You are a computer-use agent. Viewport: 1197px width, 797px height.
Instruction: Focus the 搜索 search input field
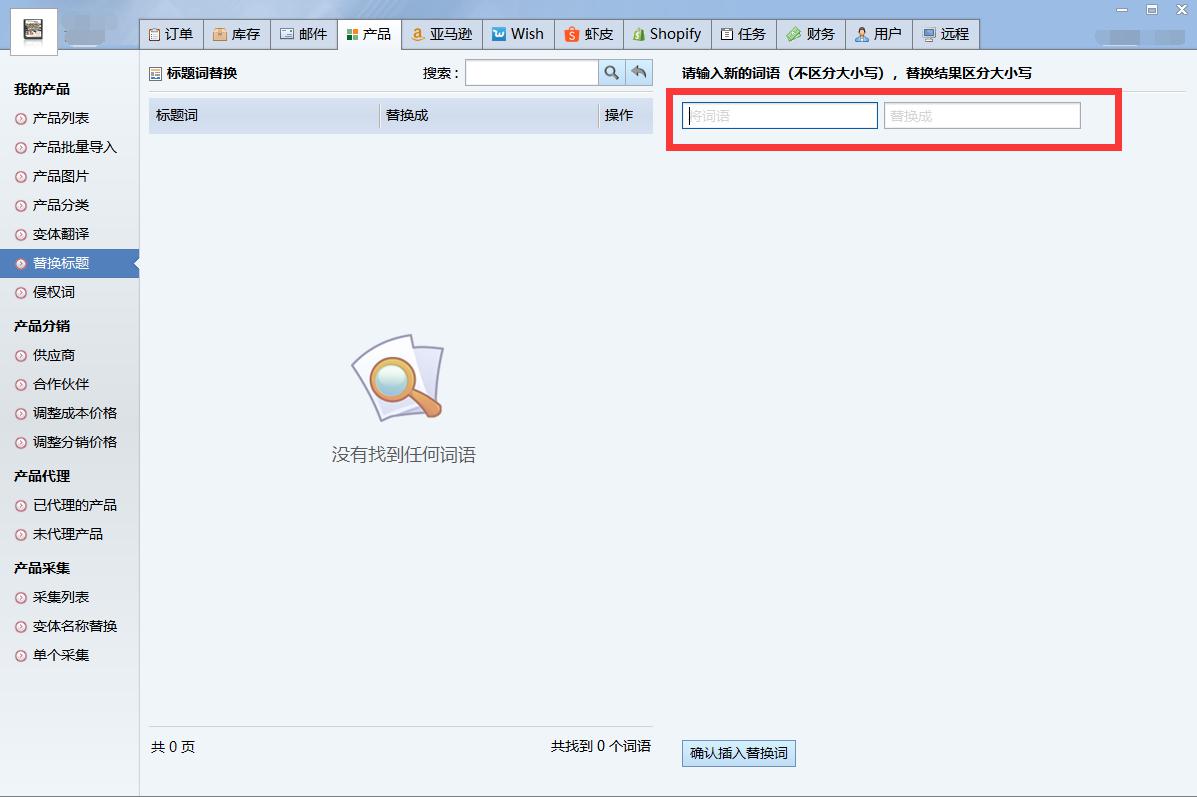531,73
